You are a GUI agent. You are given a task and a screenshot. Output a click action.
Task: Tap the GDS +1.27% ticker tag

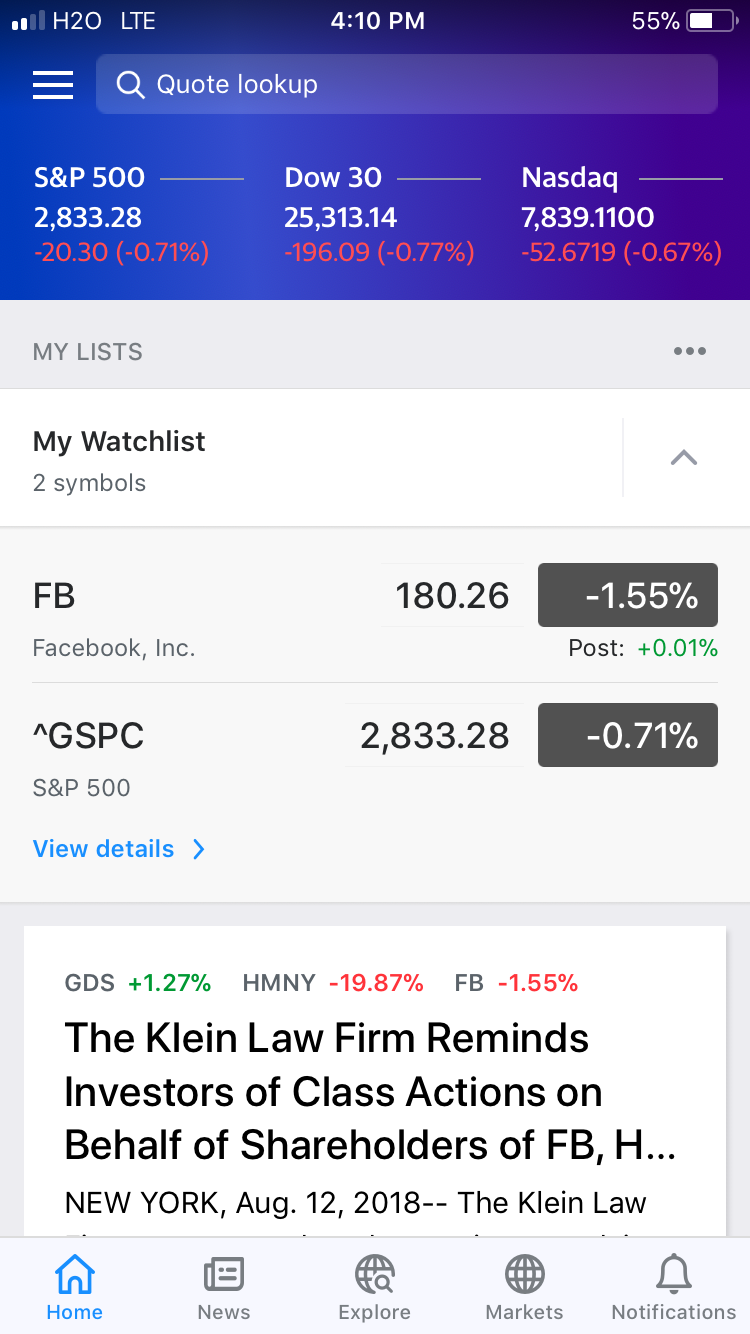tap(138, 983)
